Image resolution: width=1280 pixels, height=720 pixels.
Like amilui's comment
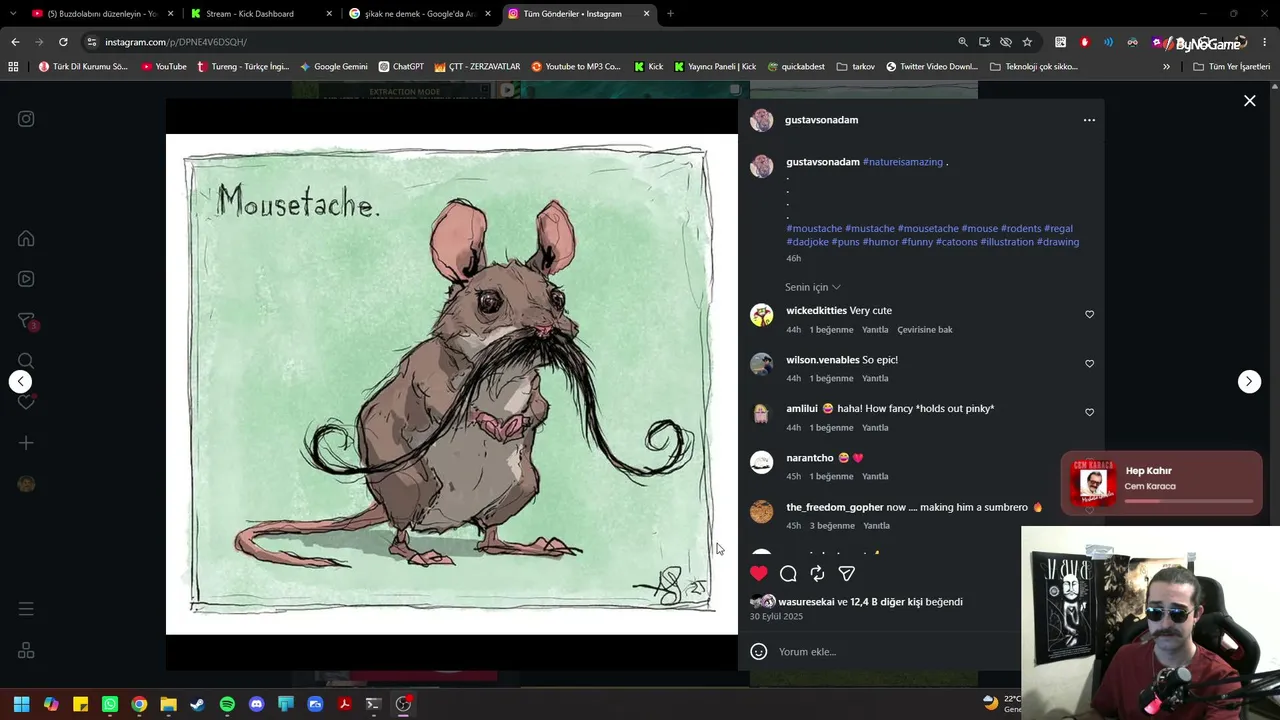pos(1089,412)
